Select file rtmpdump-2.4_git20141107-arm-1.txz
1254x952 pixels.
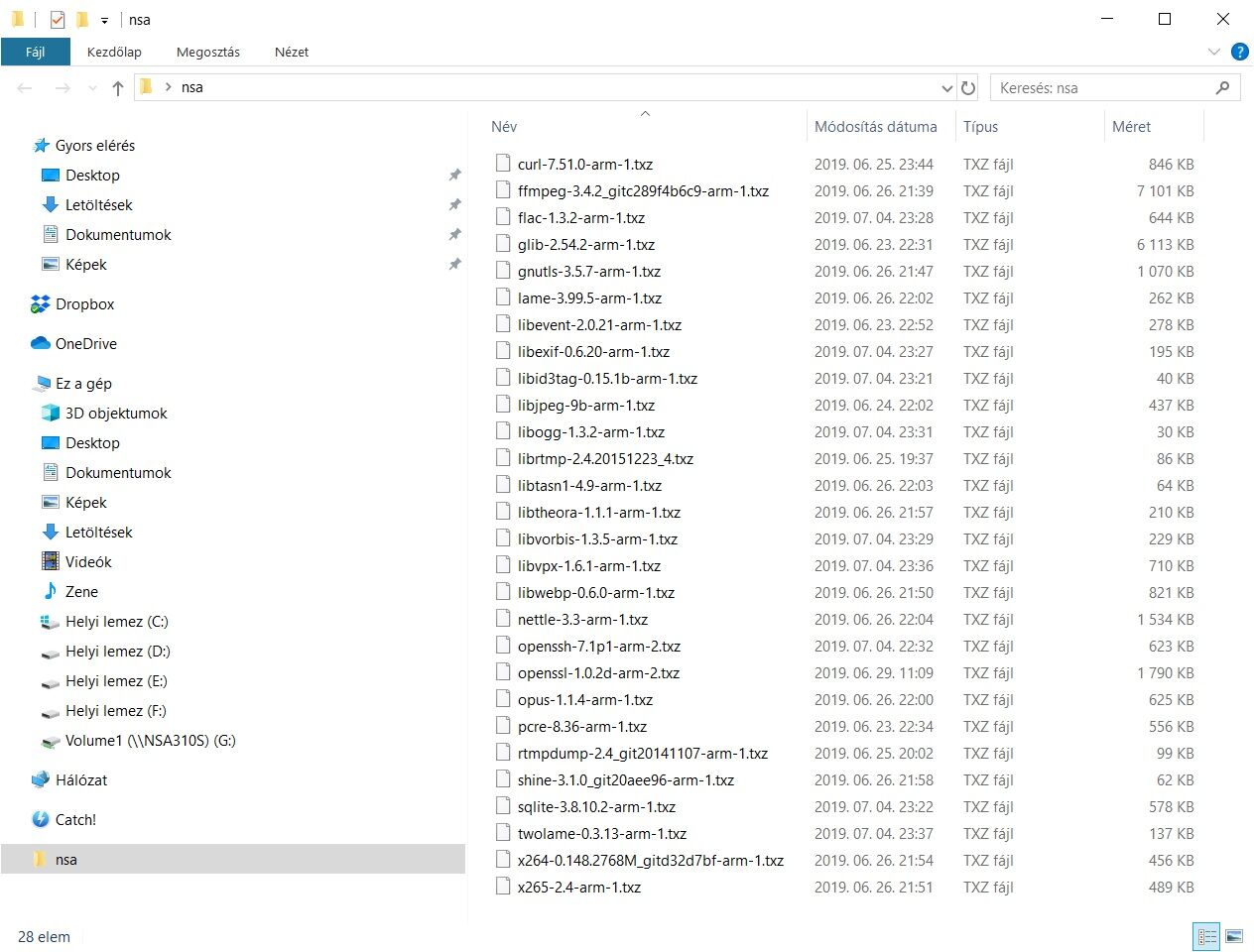point(643,754)
